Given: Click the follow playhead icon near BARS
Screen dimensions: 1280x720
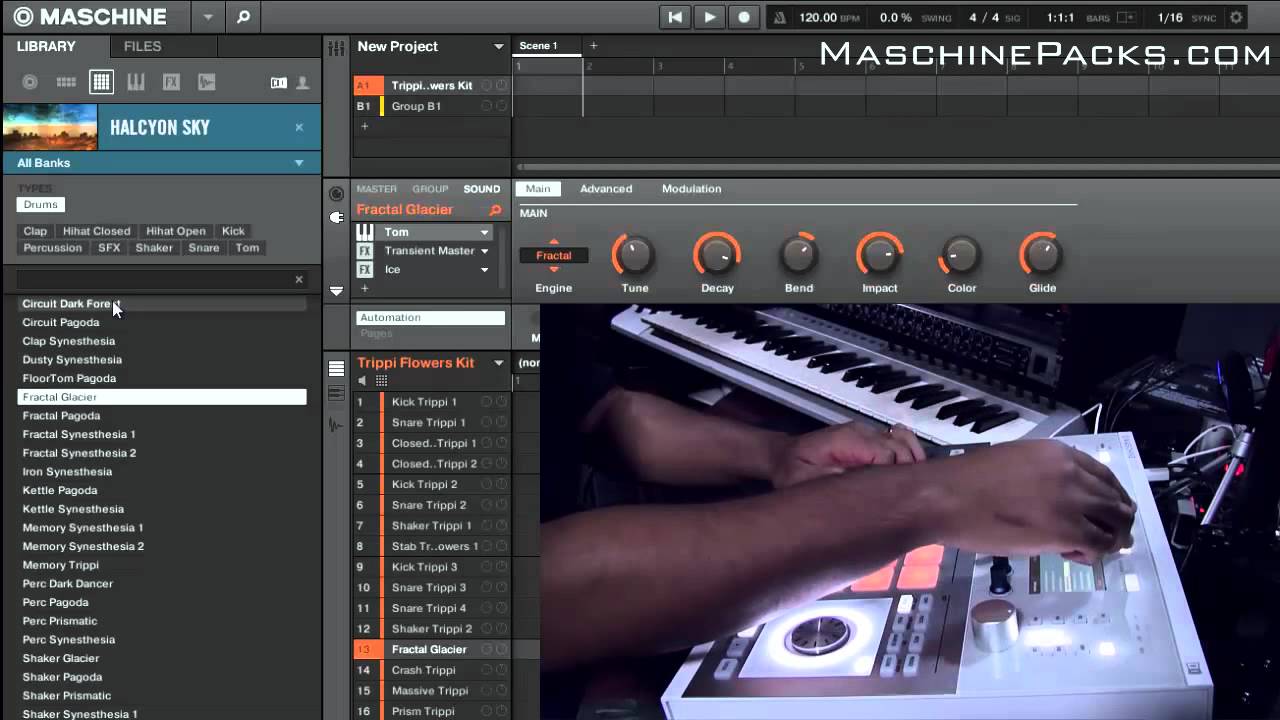Looking at the screenshot, I should 1125,18.
